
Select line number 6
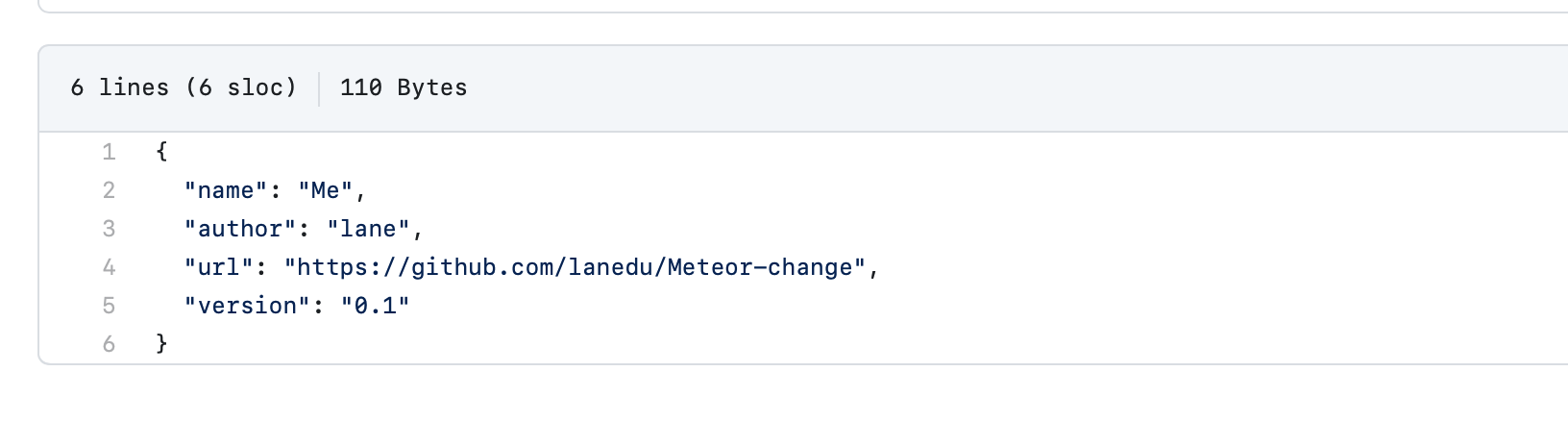tap(109, 344)
